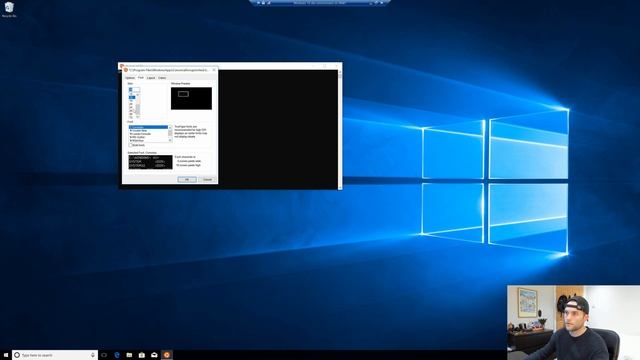Click the Ubuntu icon in dialog title bar
The image size is (640, 360).
click(126, 70)
